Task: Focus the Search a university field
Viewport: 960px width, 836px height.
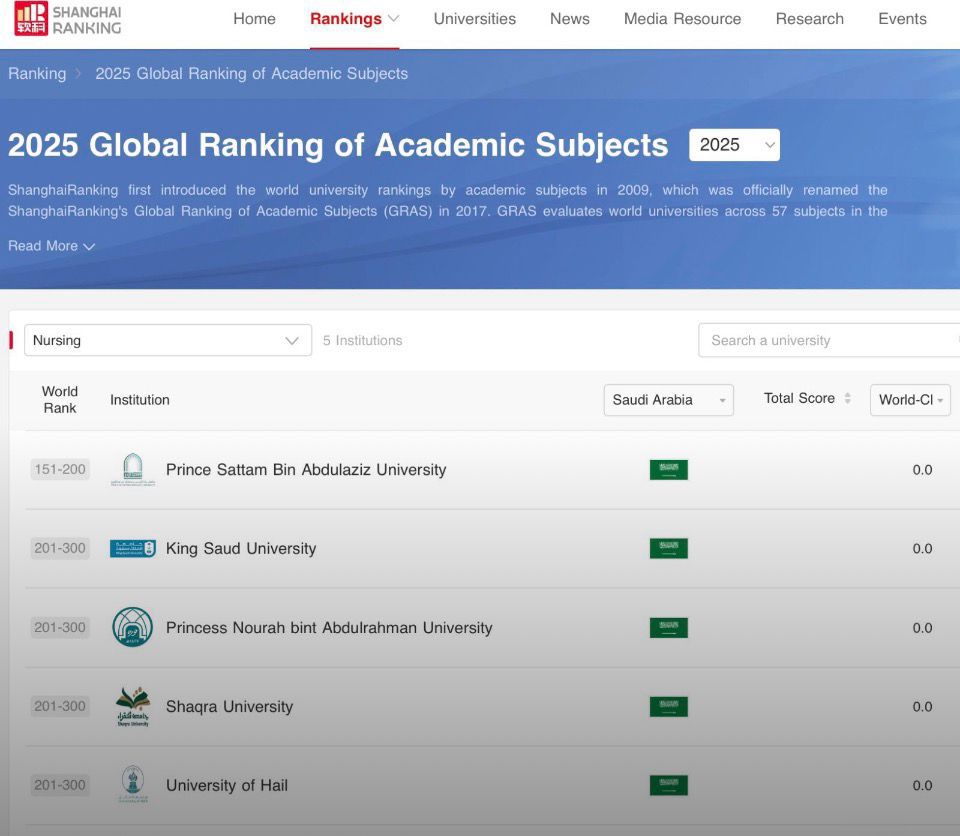Action: tap(829, 340)
